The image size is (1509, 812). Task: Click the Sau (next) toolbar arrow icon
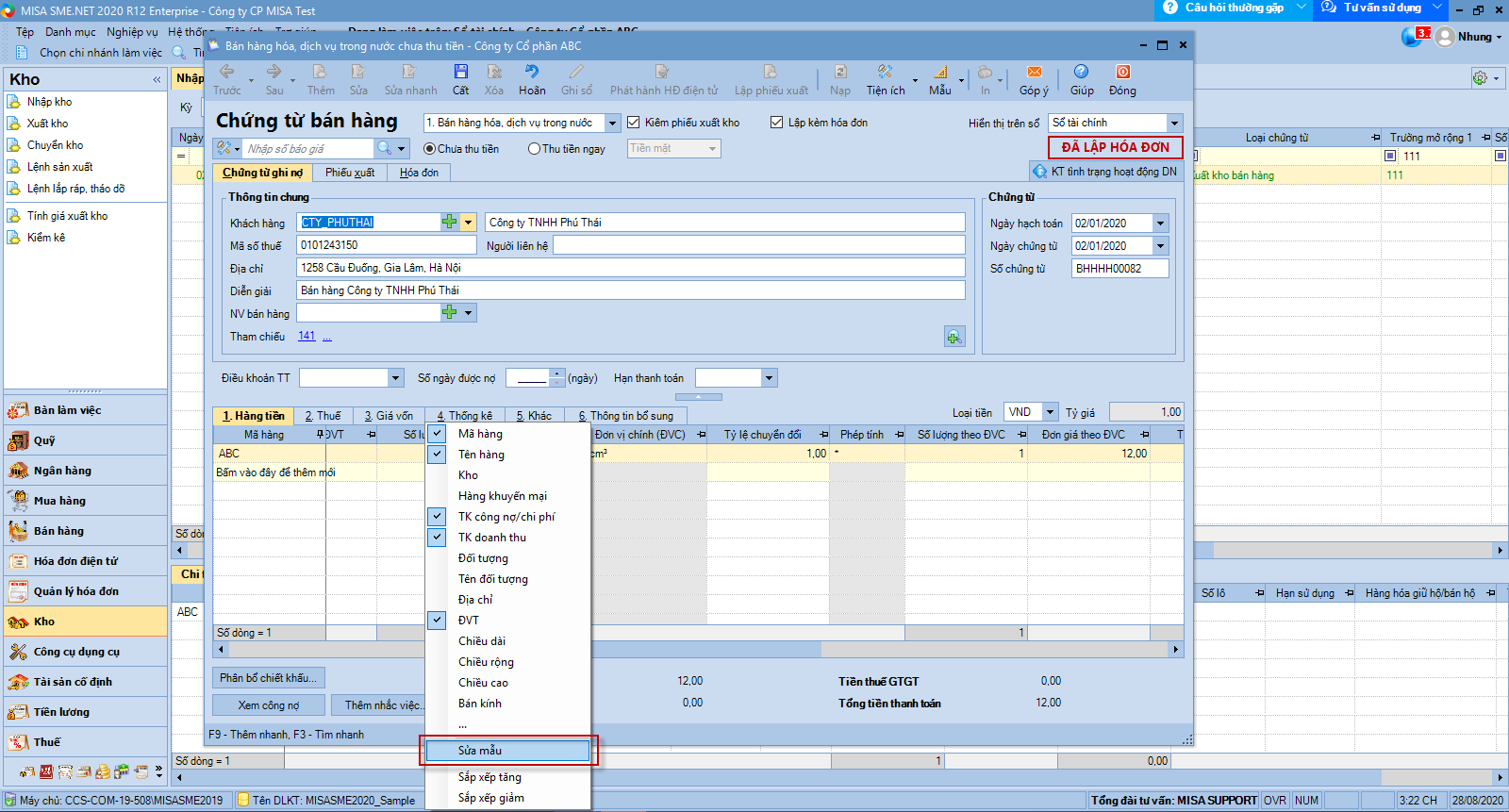tap(274, 72)
